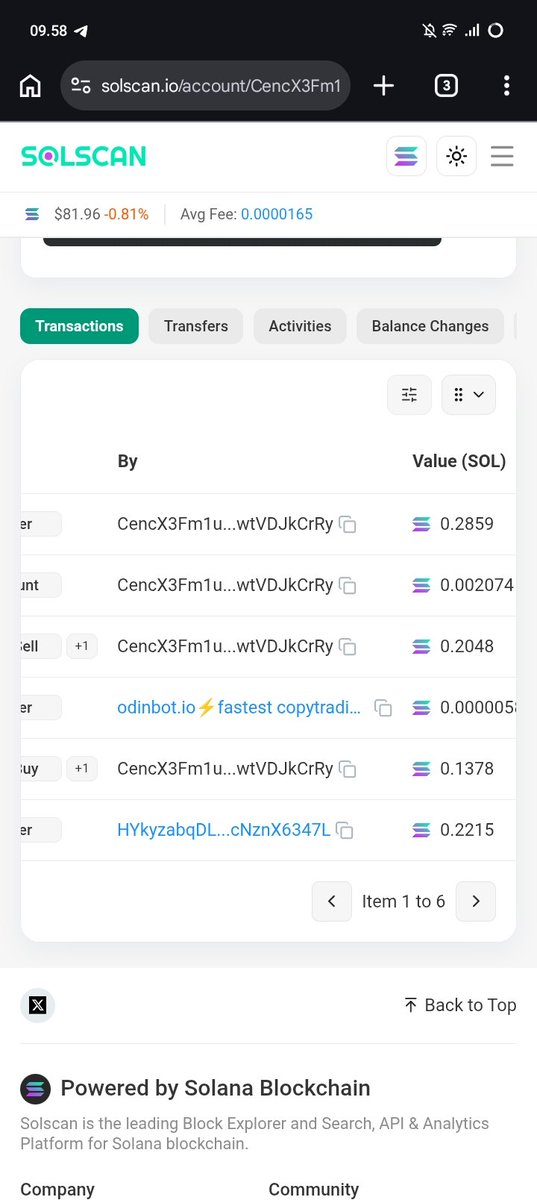The height and width of the screenshot is (1200, 537).
Task: Click the 0.2215 SOL value
Action: [467, 830]
